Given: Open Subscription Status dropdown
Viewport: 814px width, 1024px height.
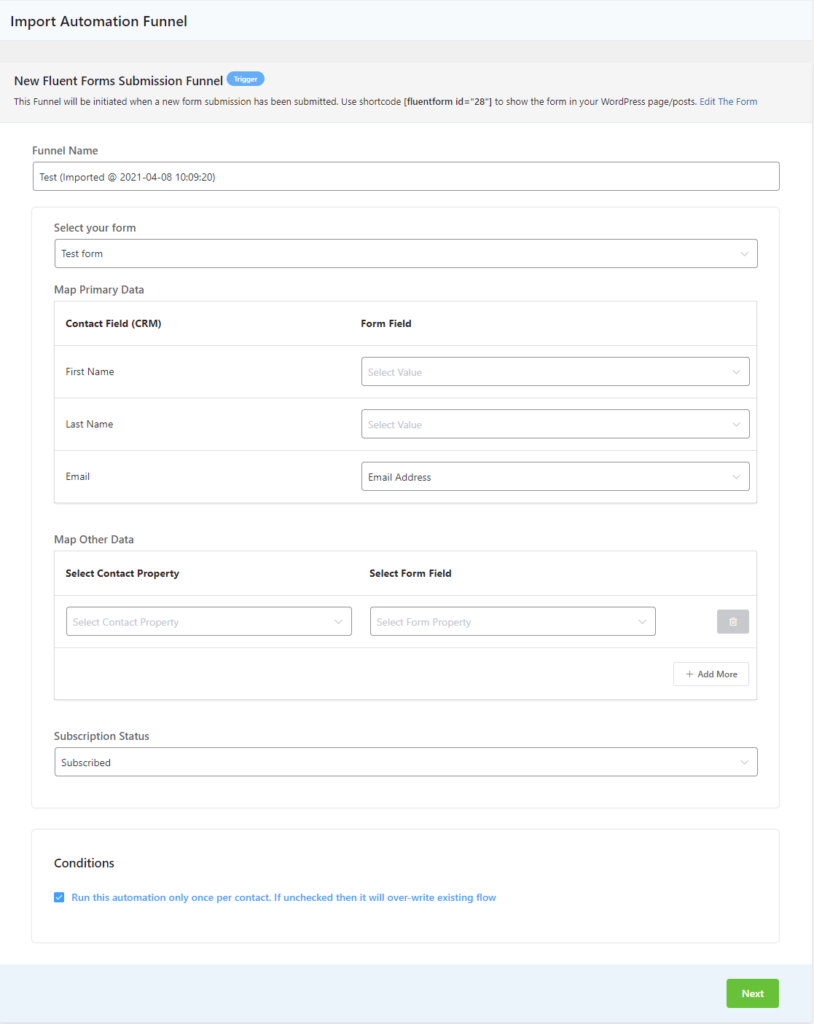Looking at the screenshot, I should point(406,762).
